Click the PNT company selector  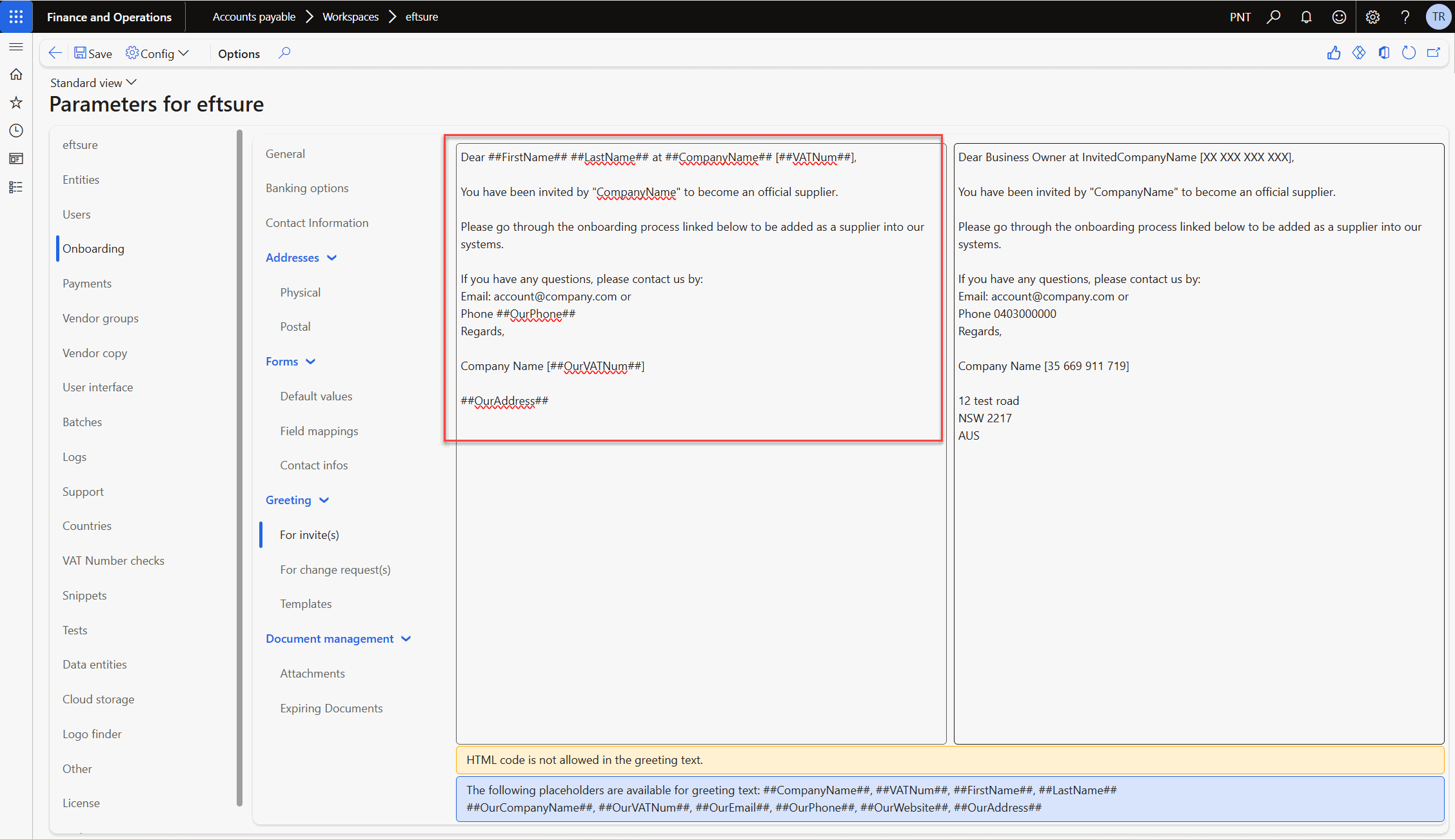pyautogui.click(x=1240, y=17)
